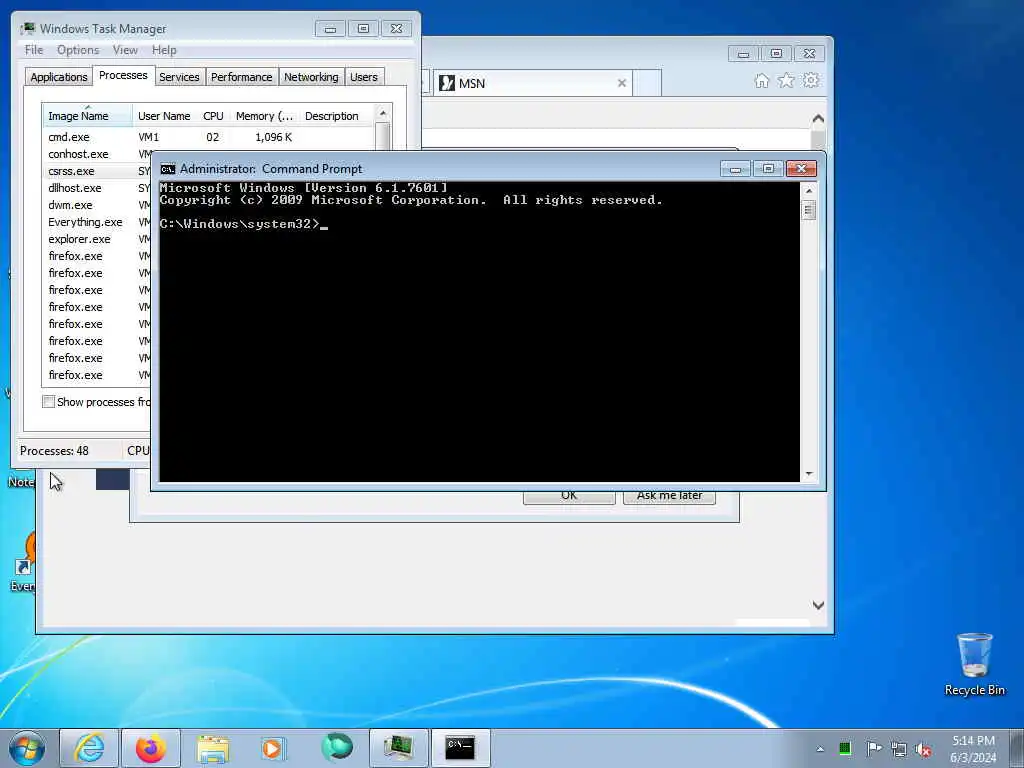Select dwm.exe process row

click(97, 205)
